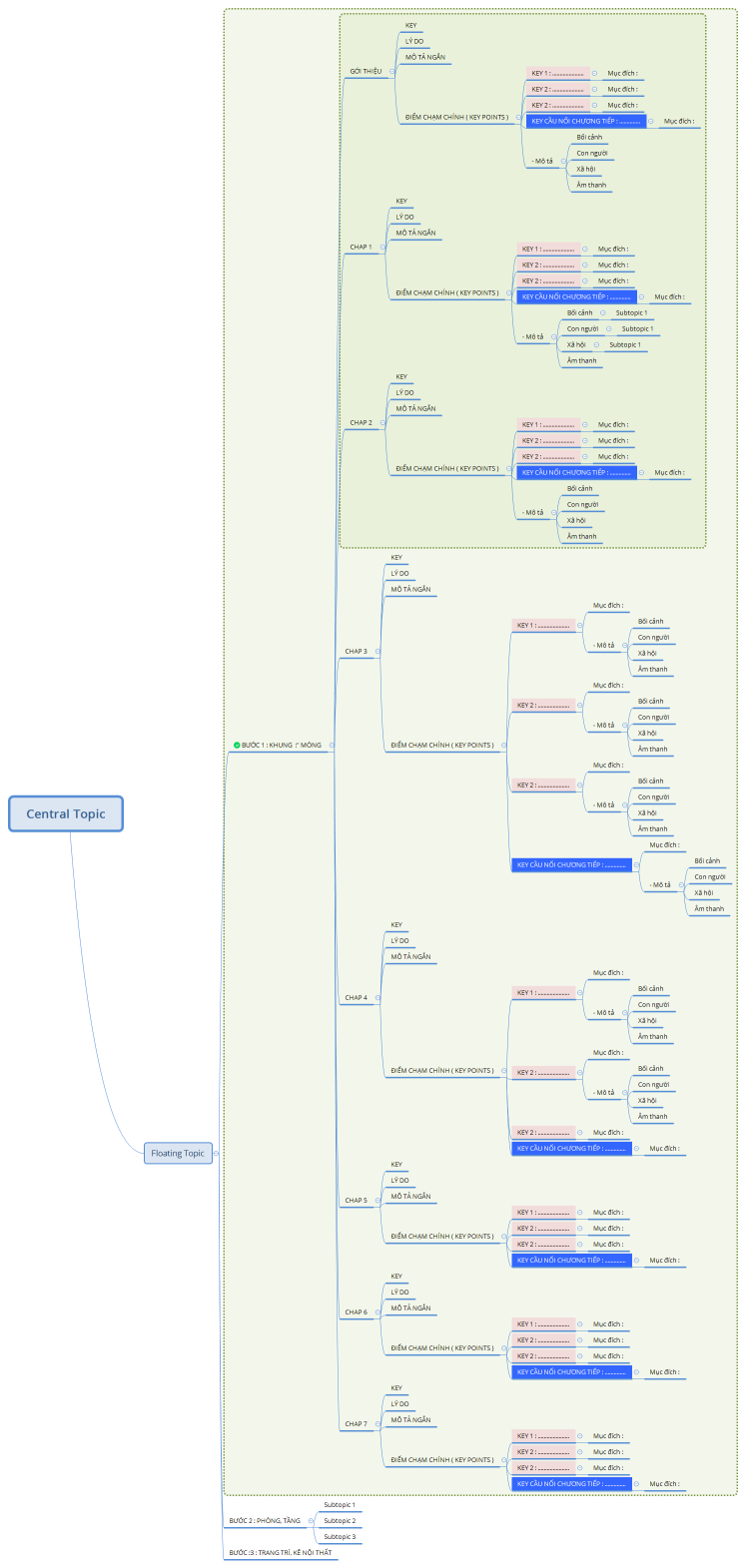Select the Floating Topic node

click(x=178, y=1153)
